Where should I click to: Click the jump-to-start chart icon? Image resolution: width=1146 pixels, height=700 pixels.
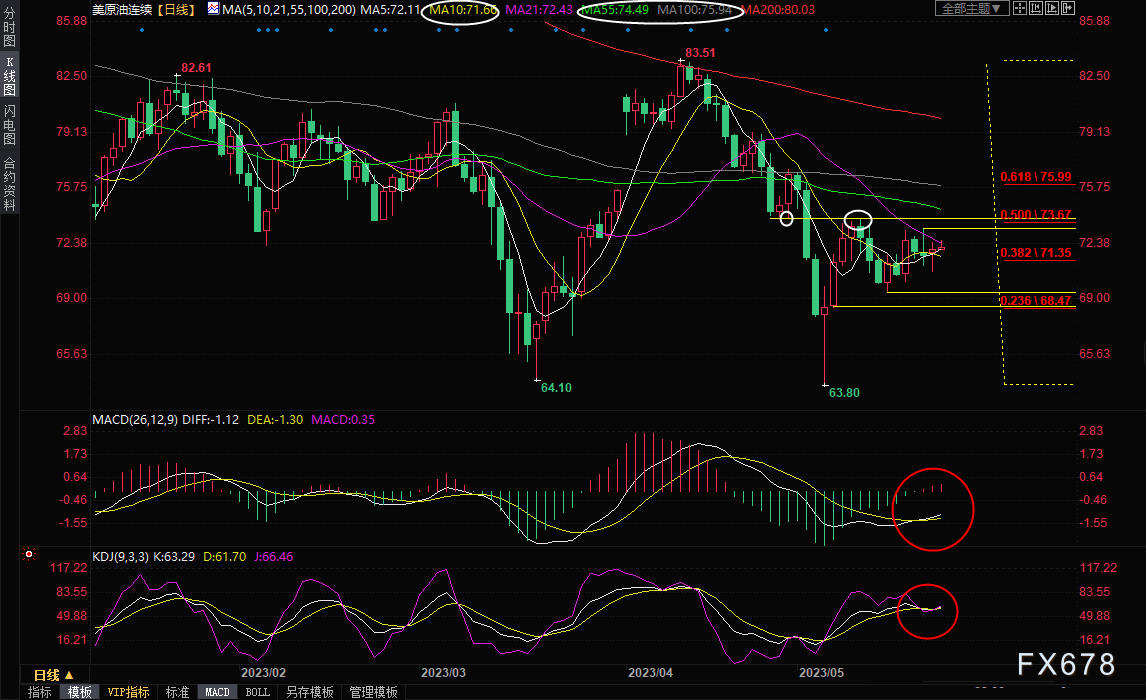coord(1036,9)
